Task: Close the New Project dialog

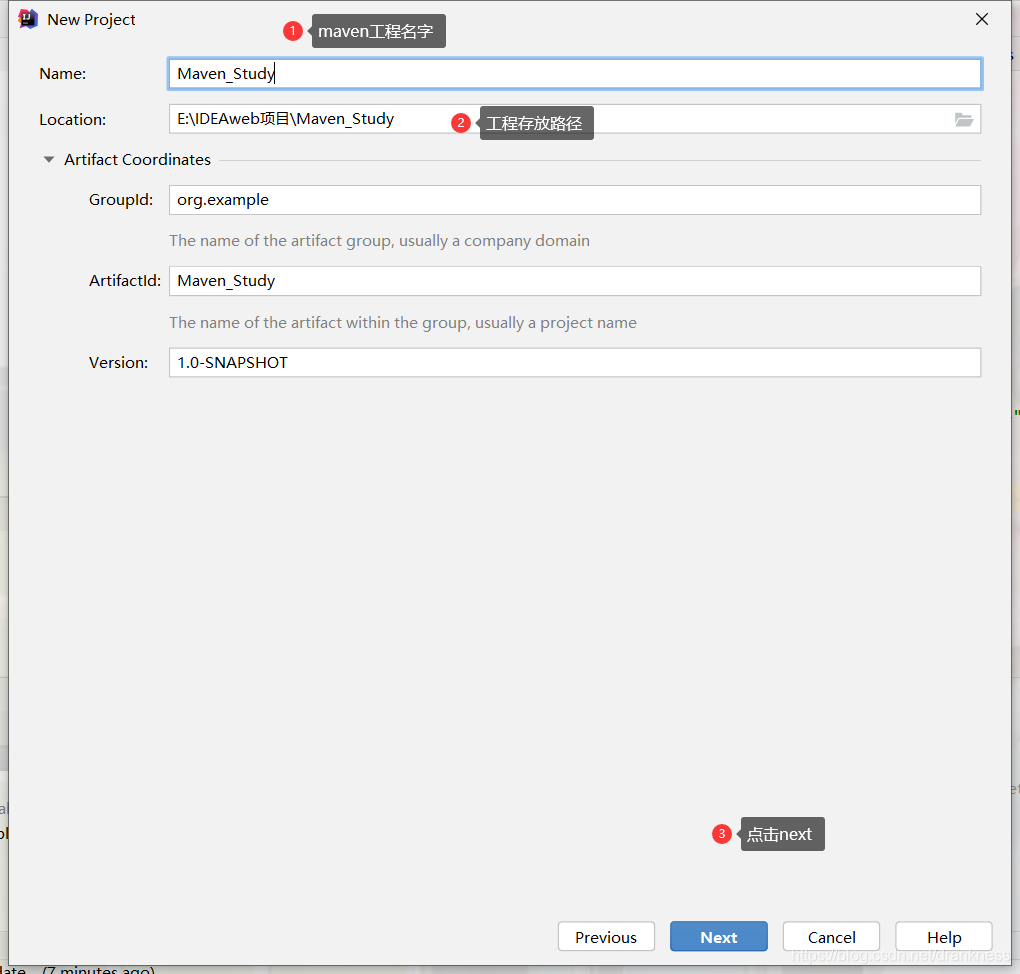Action: pos(982,20)
